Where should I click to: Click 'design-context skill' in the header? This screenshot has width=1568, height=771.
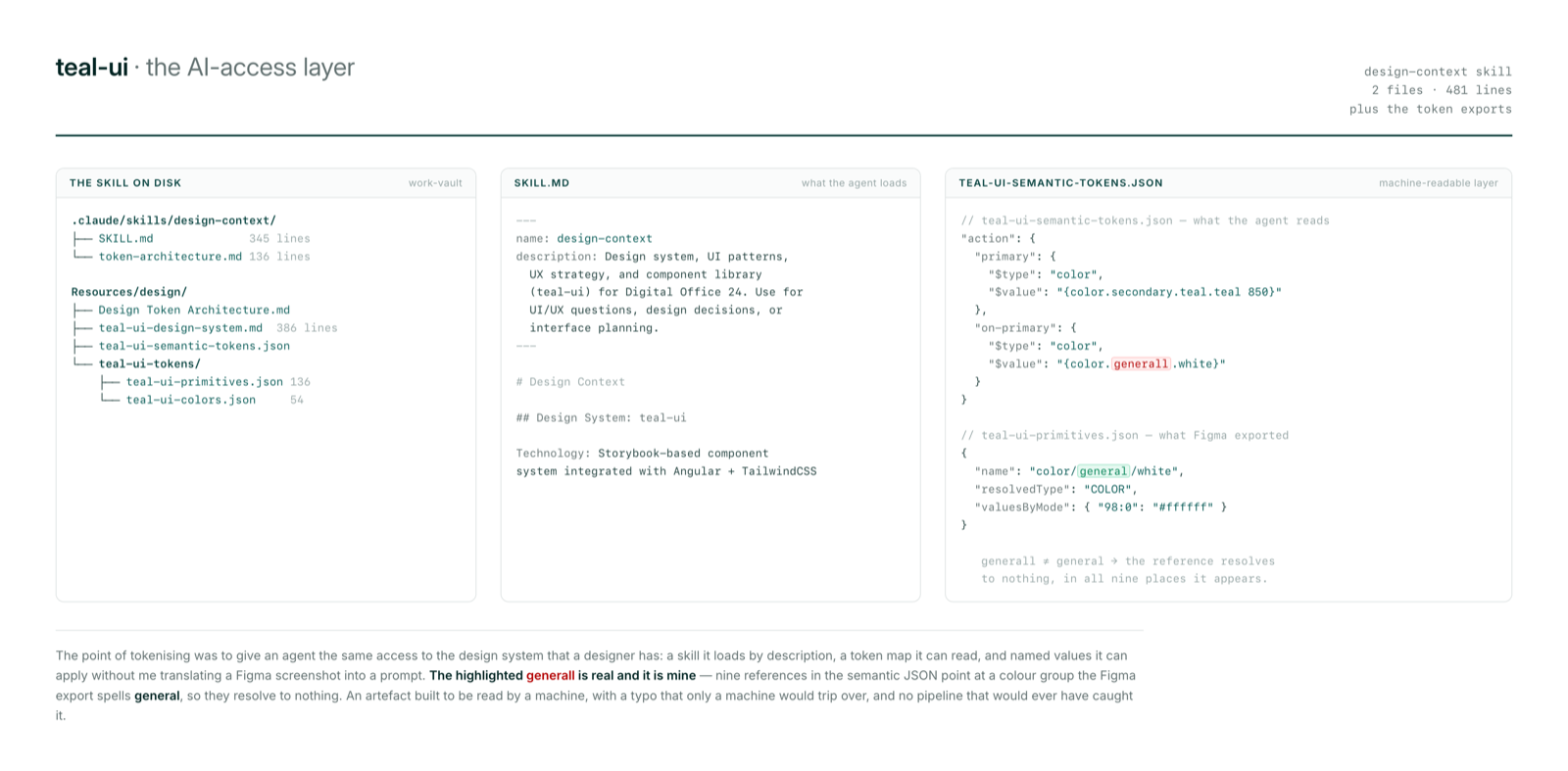[x=1438, y=72]
